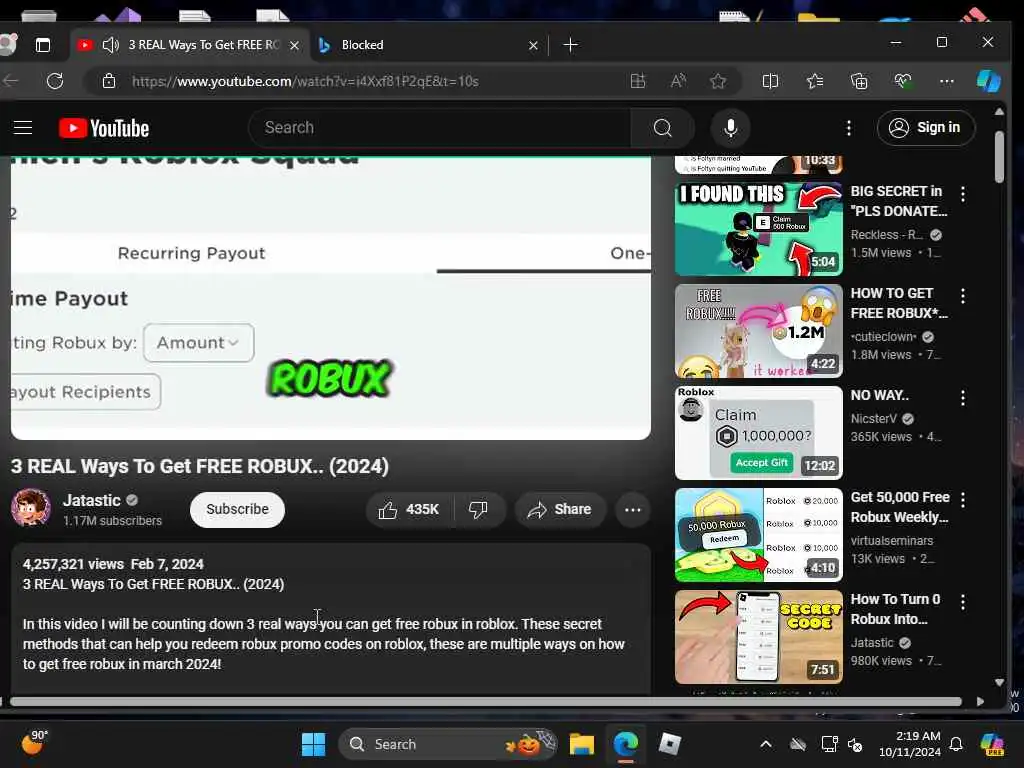Open options menu for BIG SECRET video
1024x768 pixels.
click(x=963, y=194)
